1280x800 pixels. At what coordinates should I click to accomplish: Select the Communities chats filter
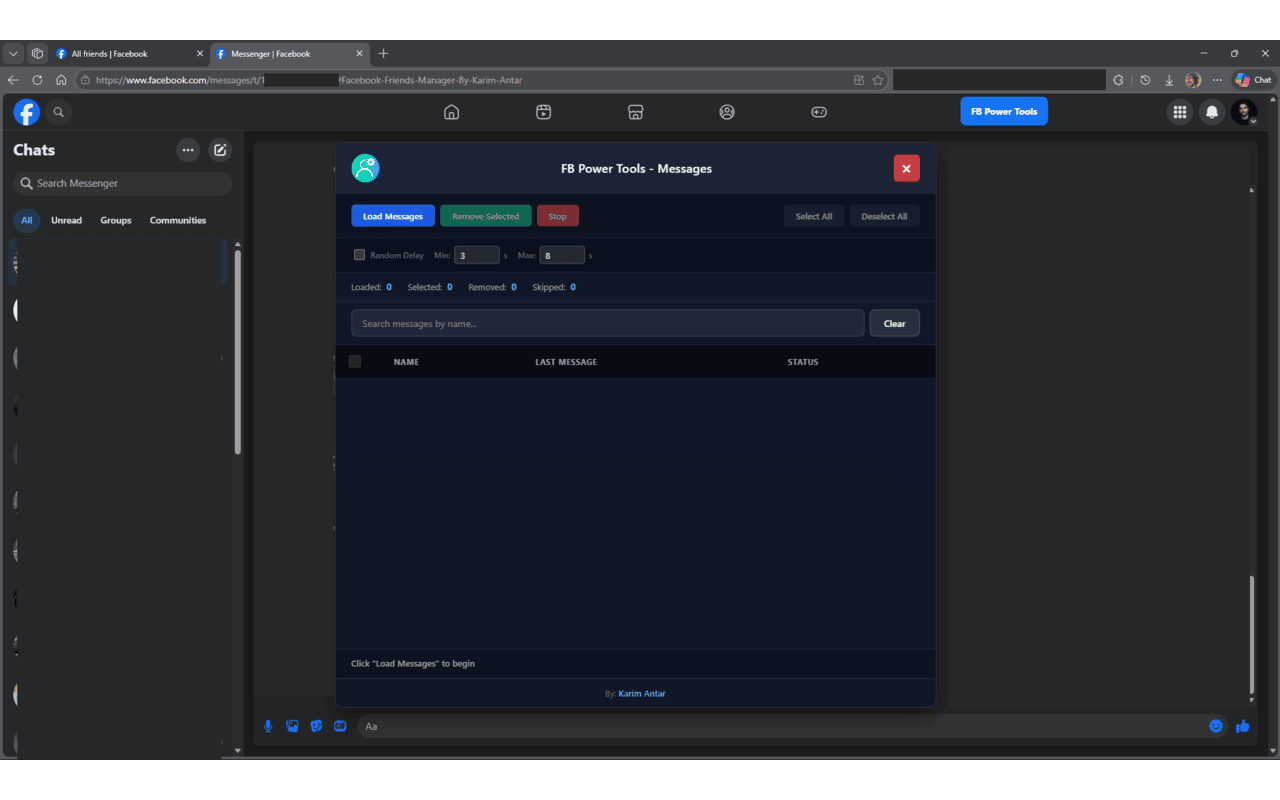click(178, 220)
